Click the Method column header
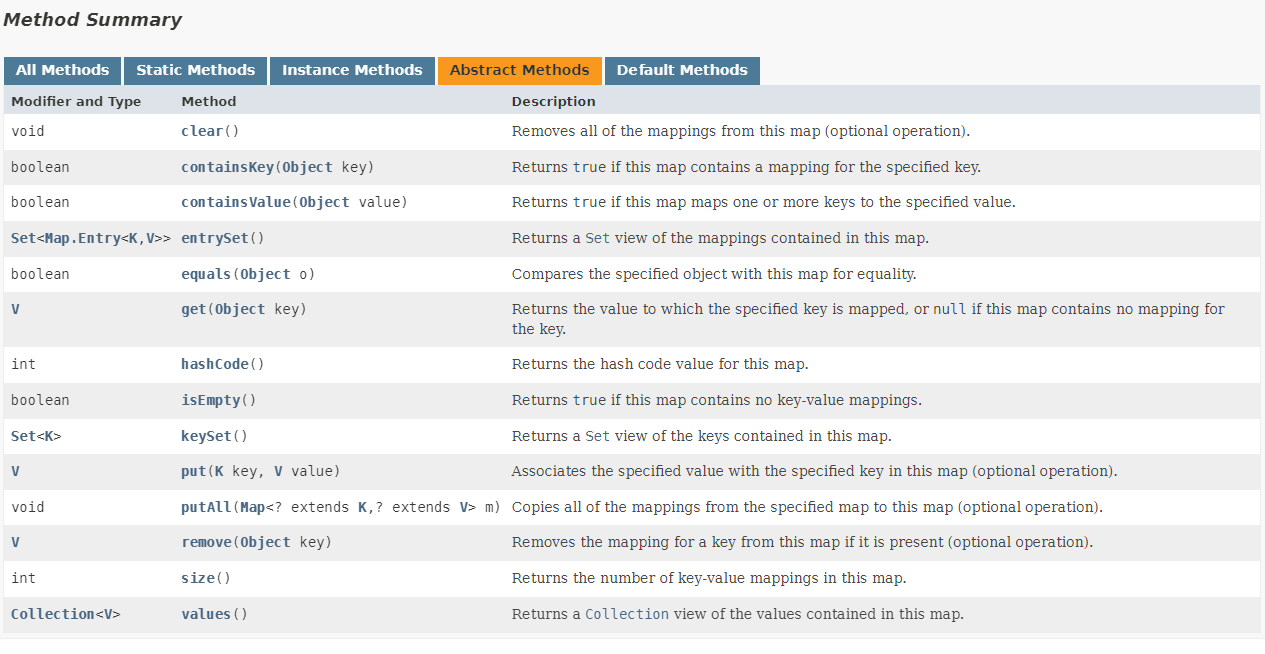This screenshot has width=1265, height=654. pos(209,101)
